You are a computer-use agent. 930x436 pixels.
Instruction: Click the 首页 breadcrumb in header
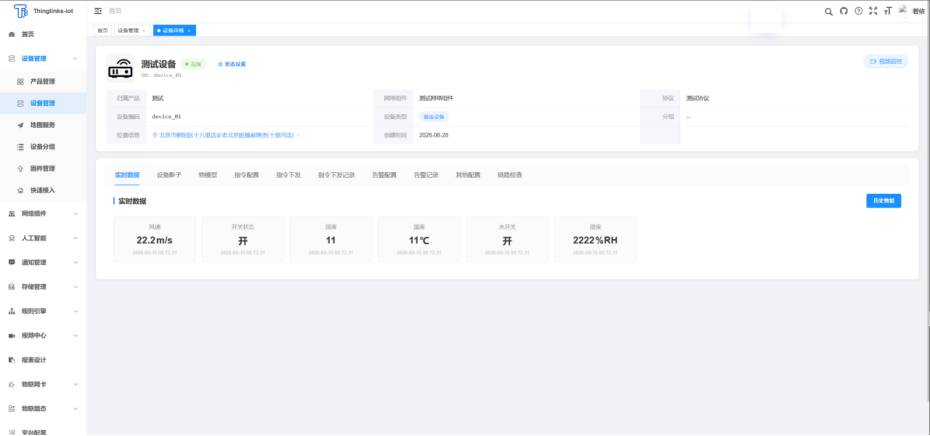click(115, 11)
